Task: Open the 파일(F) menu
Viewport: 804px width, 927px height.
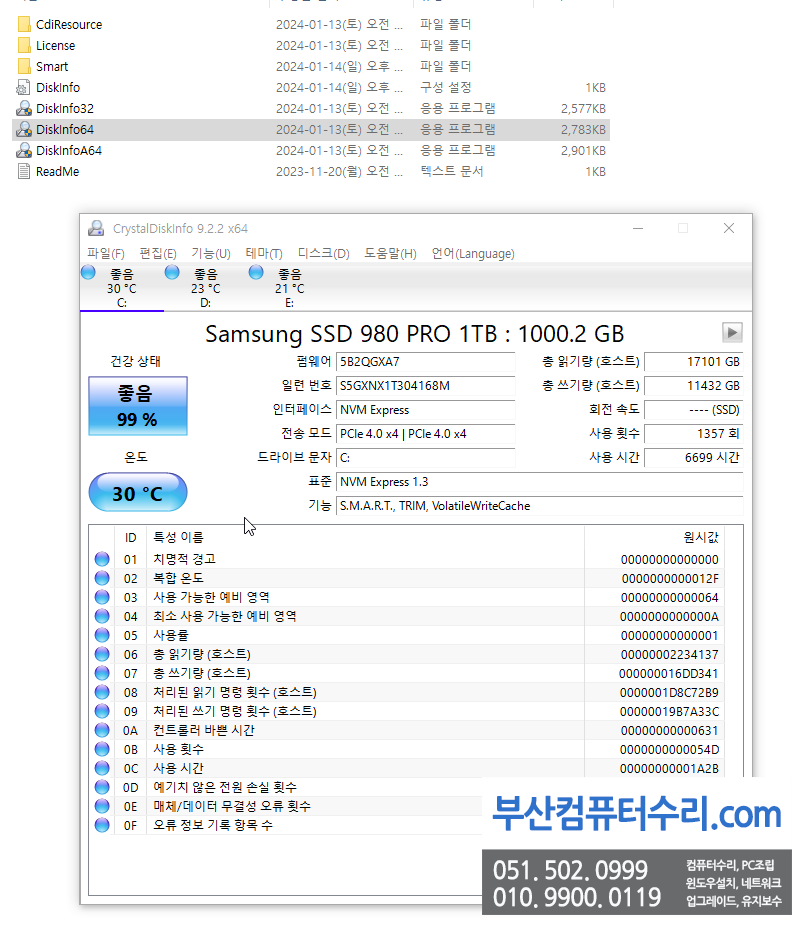Action: point(105,253)
